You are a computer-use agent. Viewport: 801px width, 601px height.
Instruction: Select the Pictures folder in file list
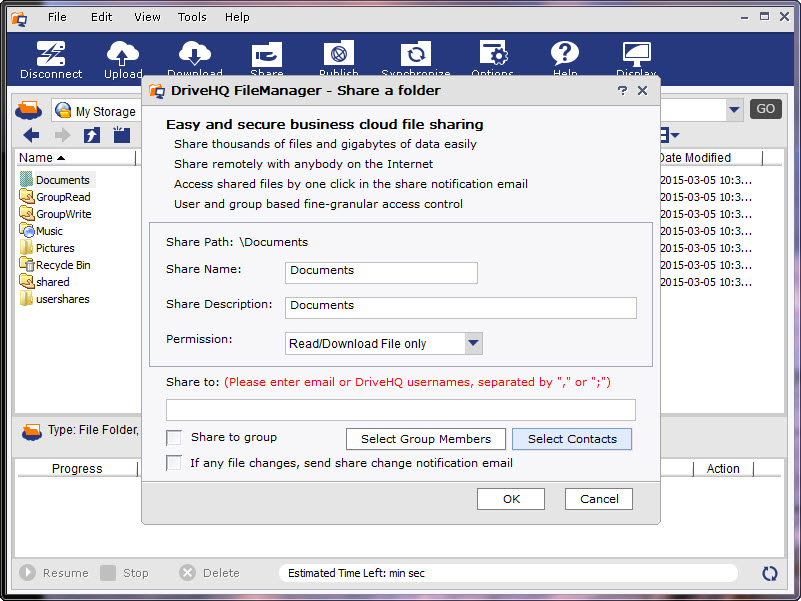coord(55,248)
